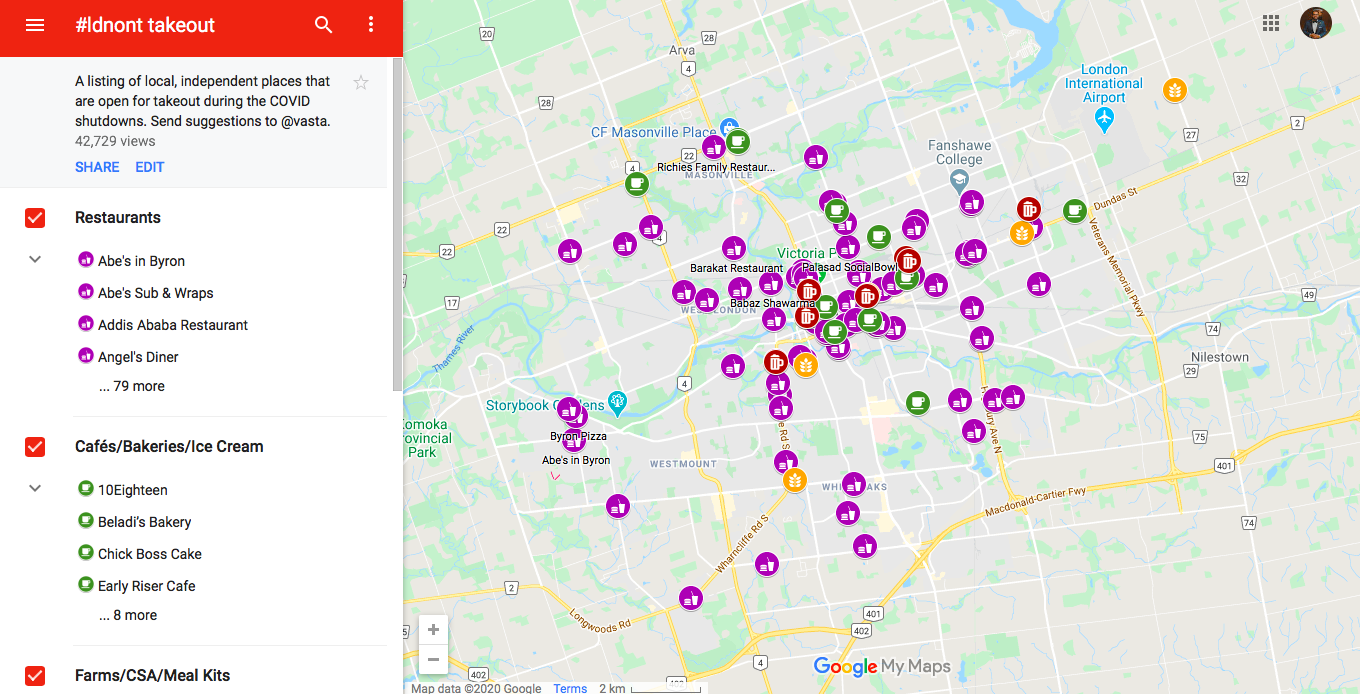Click the green cafe pin next to CF Masonville Place
The image size is (1360, 694).
tap(738, 142)
